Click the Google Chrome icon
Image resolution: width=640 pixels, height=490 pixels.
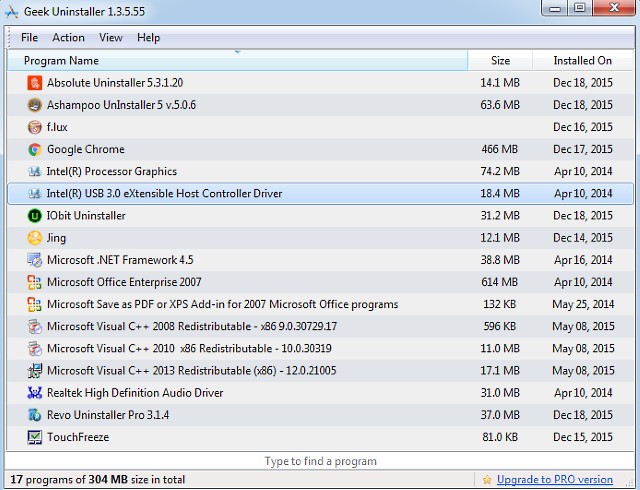point(35,149)
